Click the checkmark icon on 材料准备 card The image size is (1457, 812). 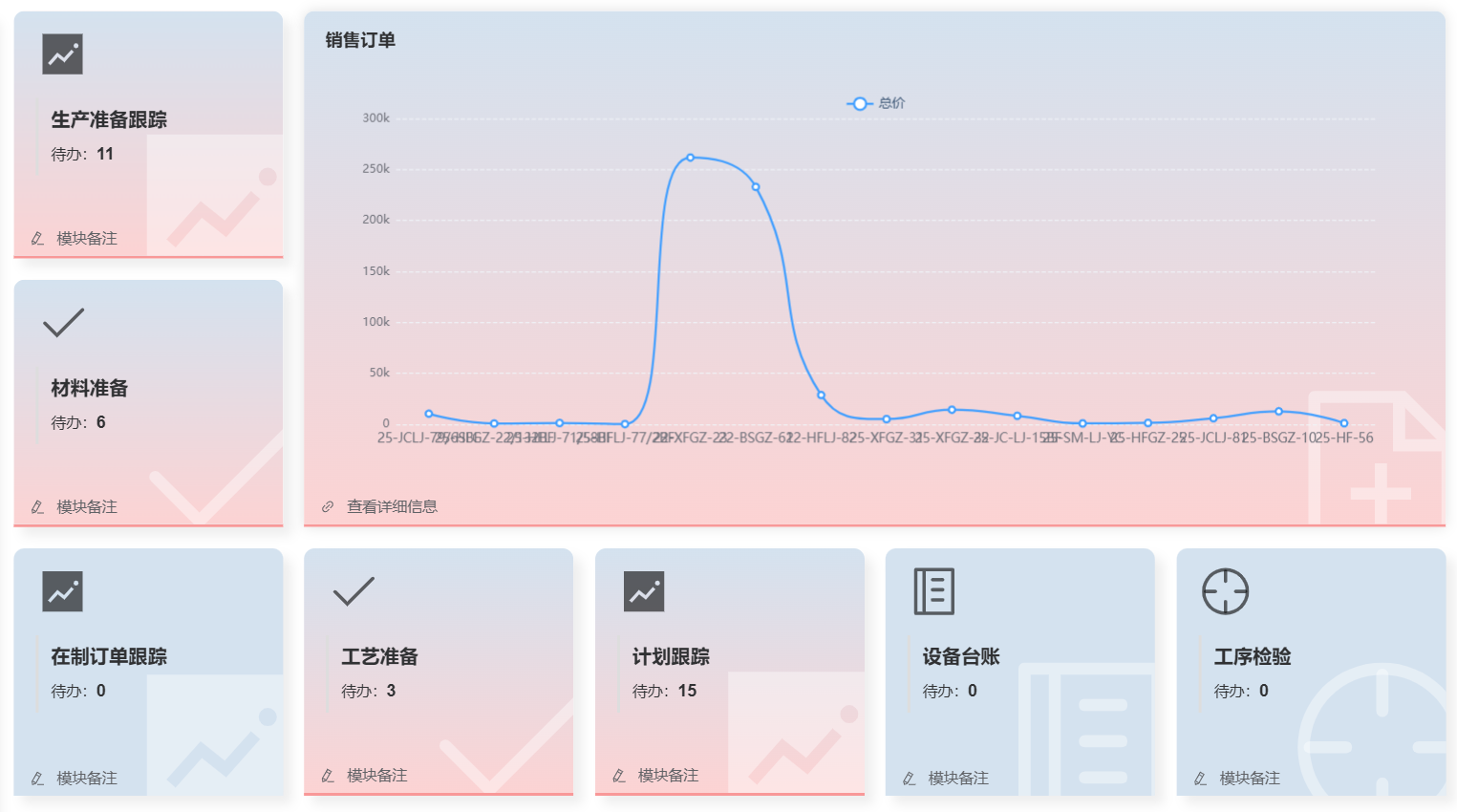(x=62, y=322)
